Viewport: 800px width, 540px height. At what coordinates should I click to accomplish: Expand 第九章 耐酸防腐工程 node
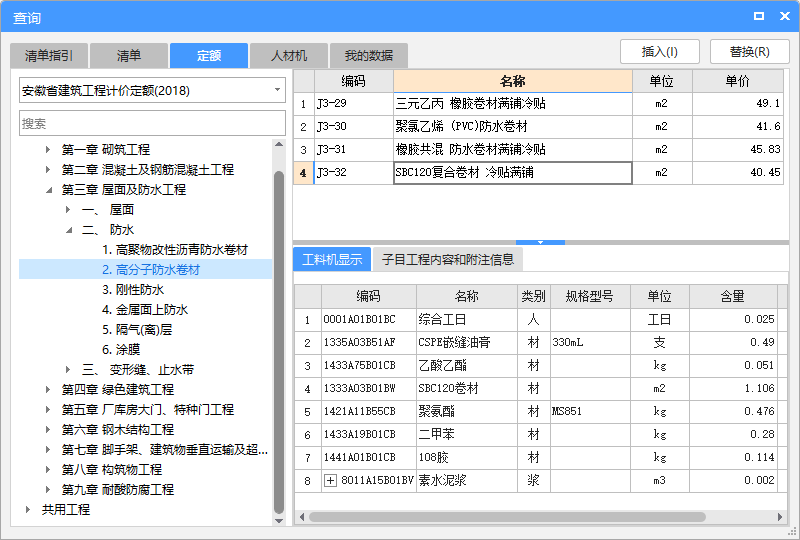(47, 489)
